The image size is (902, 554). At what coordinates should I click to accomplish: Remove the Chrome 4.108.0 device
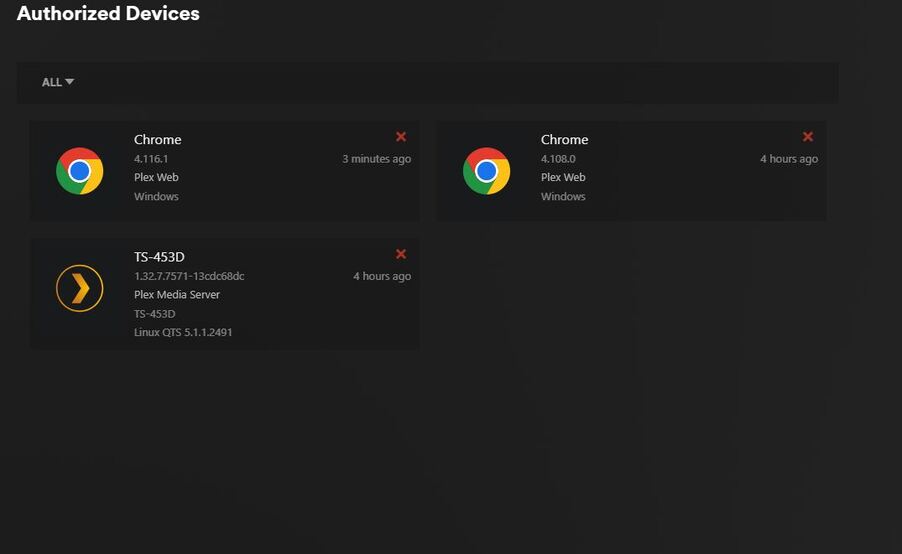click(808, 137)
